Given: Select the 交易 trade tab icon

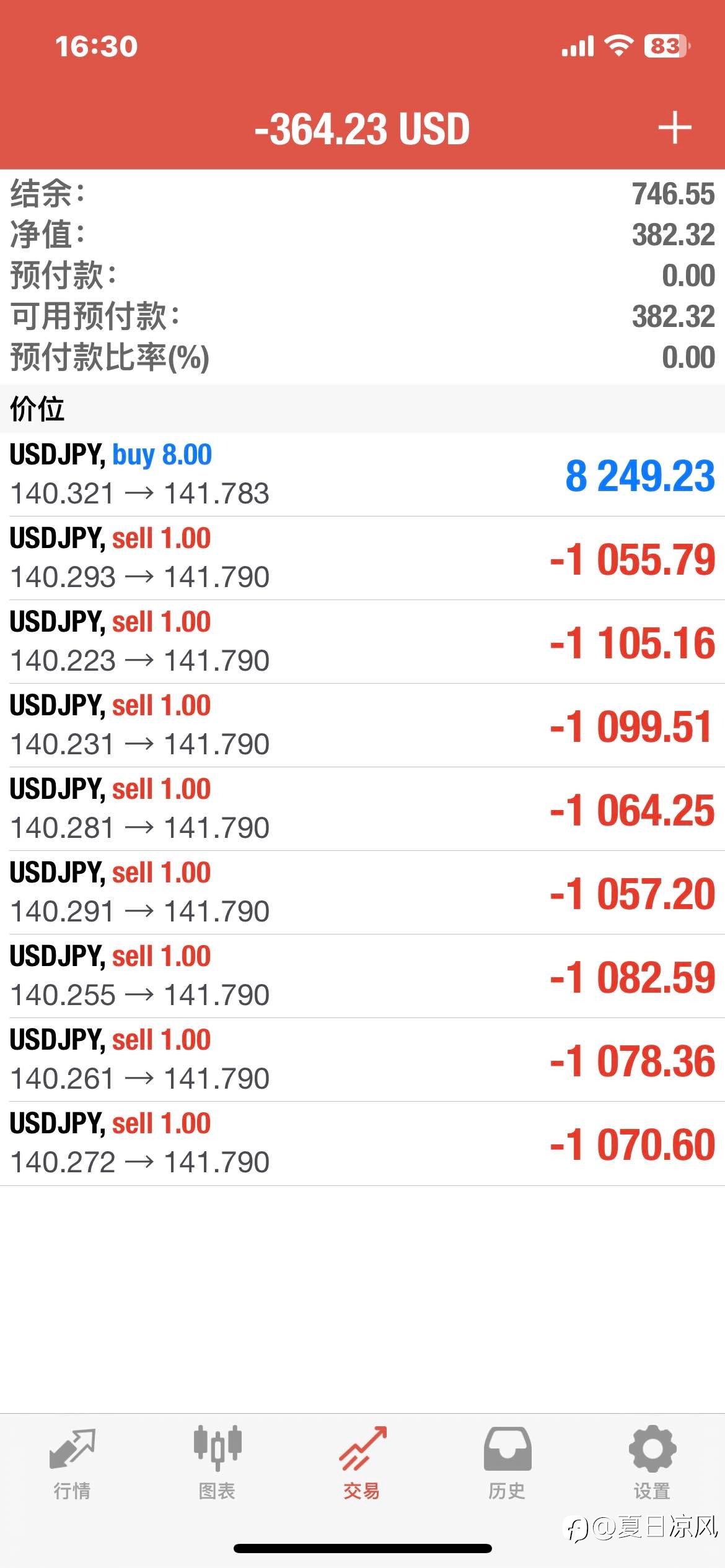Looking at the screenshot, I should pyautogui.click(x=362, y=1448).
